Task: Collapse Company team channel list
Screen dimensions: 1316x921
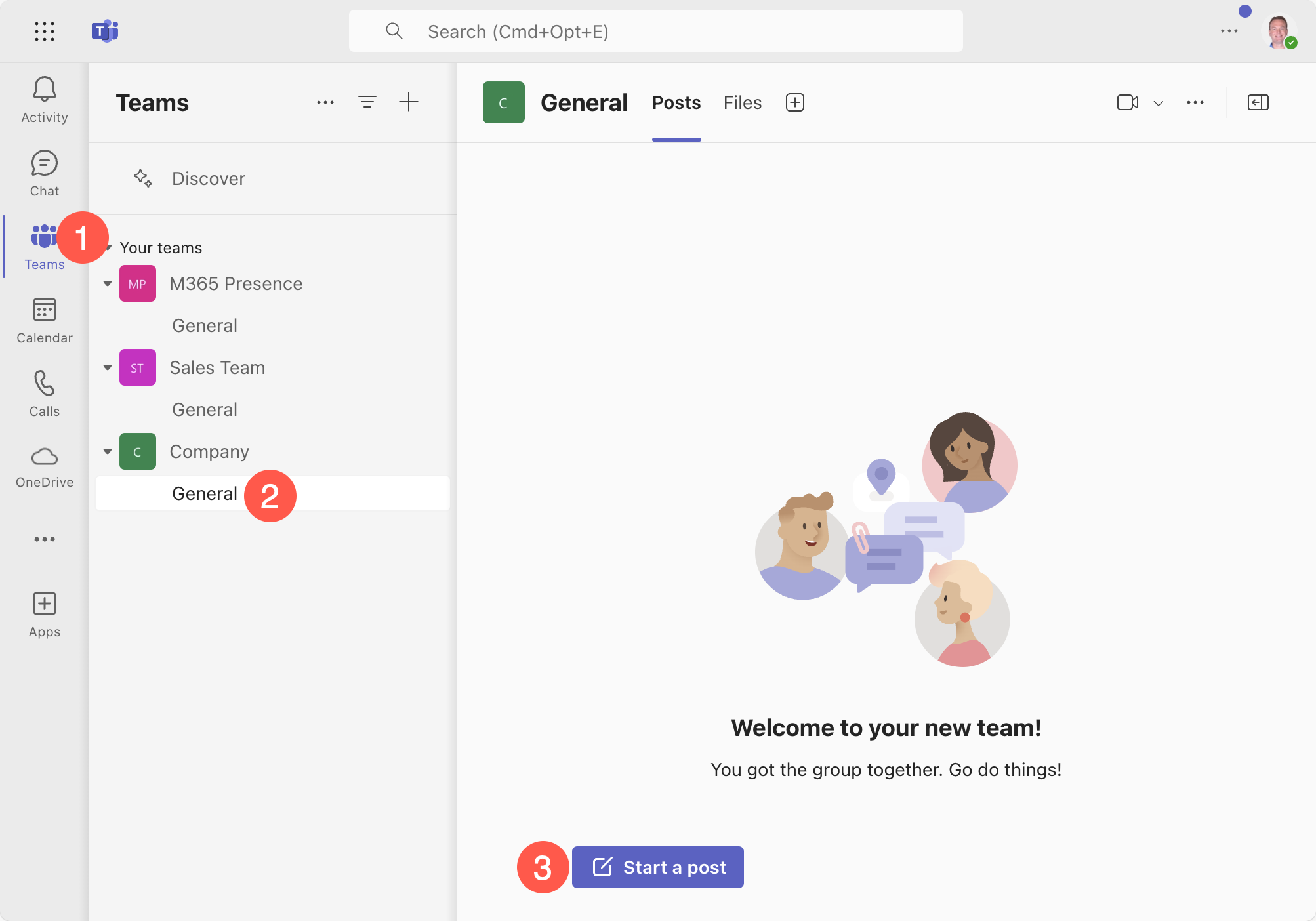Action: pyautogui.click(x=108, y=452)
